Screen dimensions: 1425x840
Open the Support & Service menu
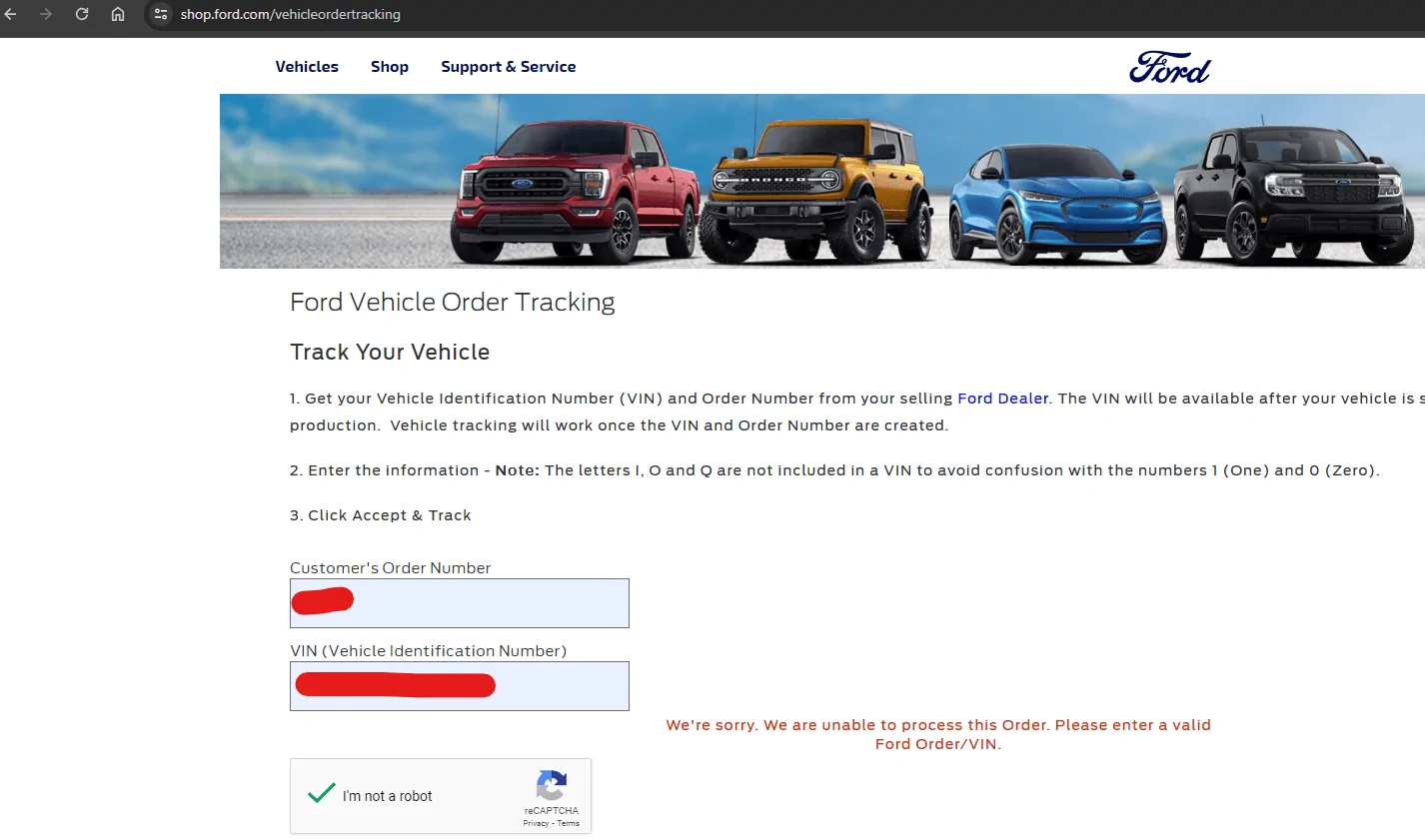pyautogui.click(x=509, y=67)
